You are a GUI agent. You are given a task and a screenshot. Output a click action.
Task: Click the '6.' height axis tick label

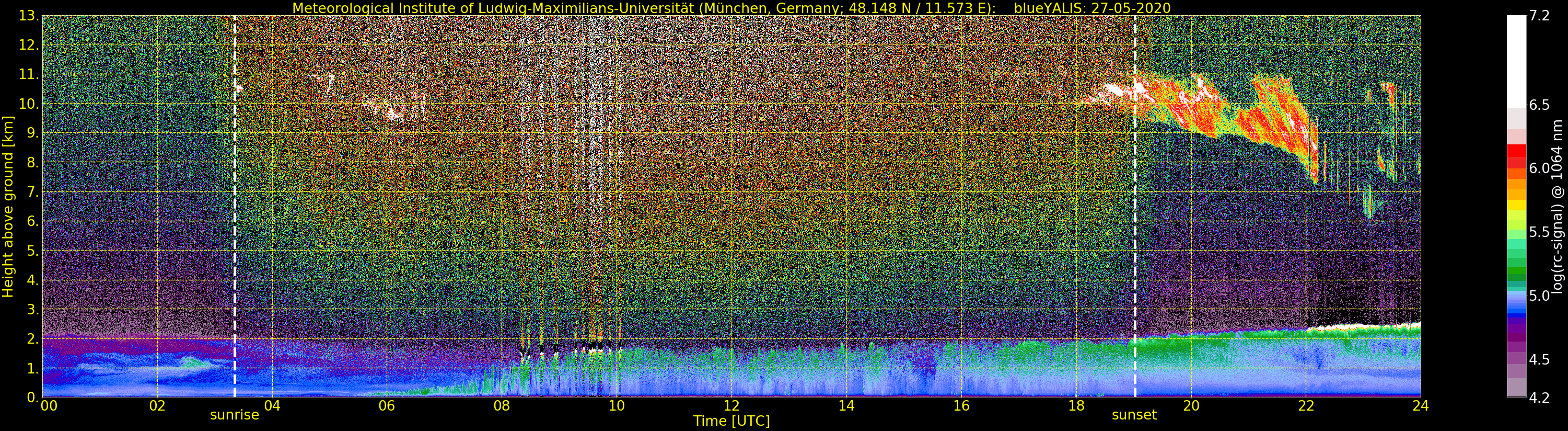pyautogui.click(x=33, y=221)
